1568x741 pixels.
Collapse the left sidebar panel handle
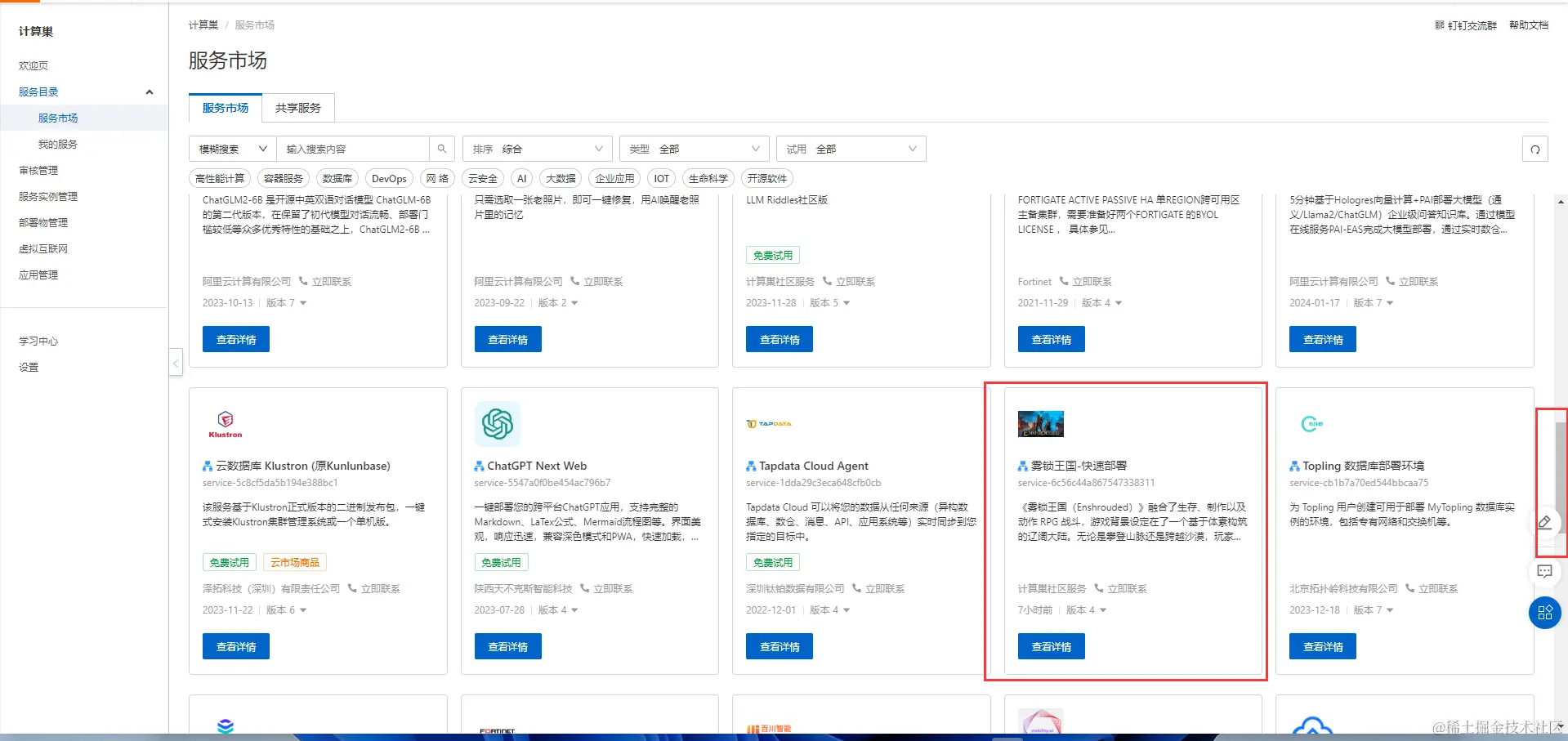[x=176, y=362]
